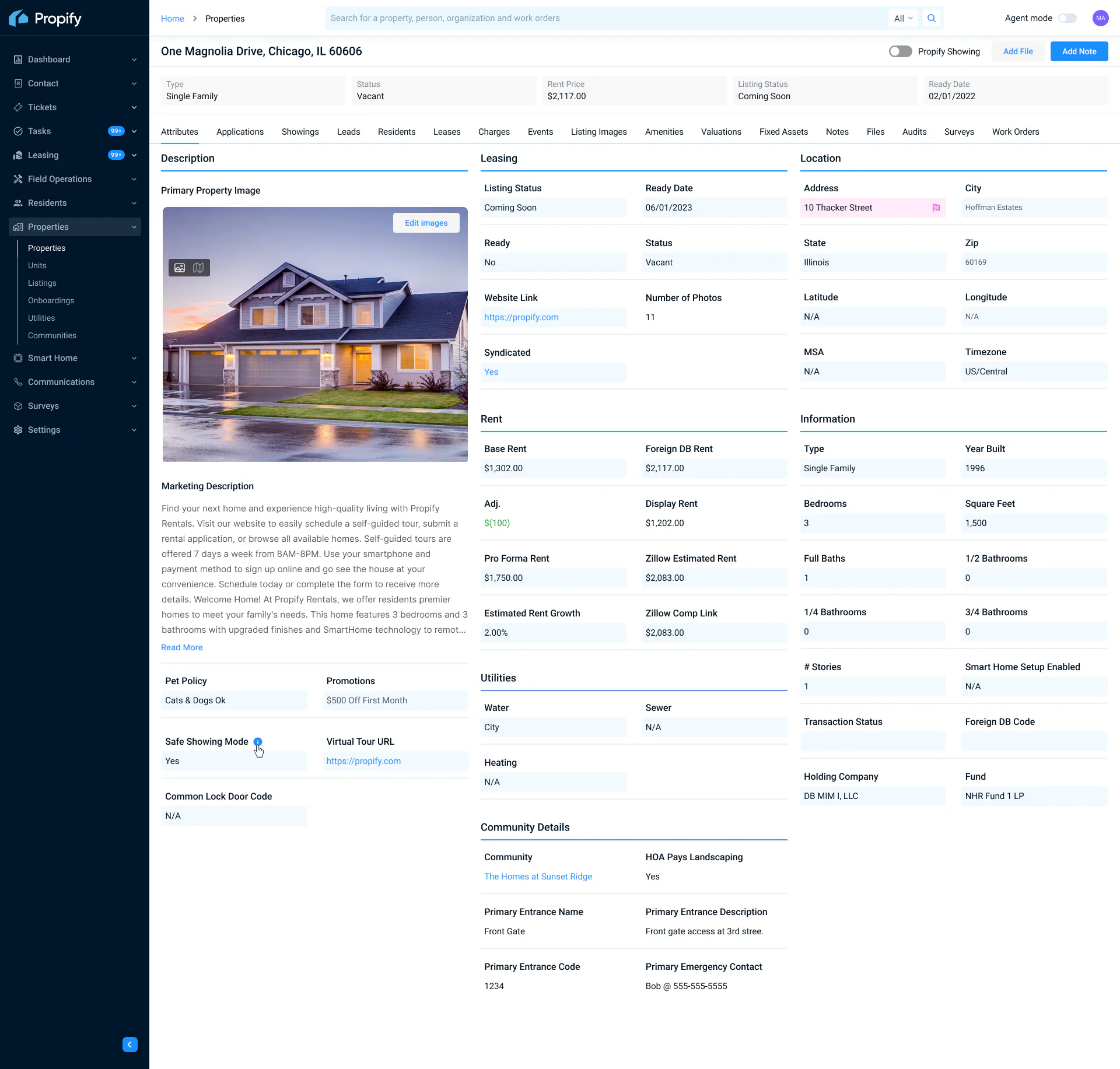Select the image gallery icon on property photo

pyautogui.click(x=179, y=268)
